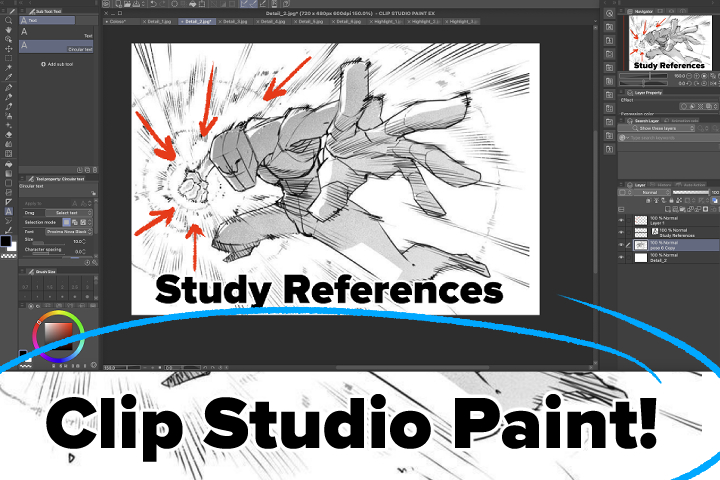This screenshot has width=720, height=480.
Task: Toggle lock checkbox on Detail_2 layer row
Action: 629,258
